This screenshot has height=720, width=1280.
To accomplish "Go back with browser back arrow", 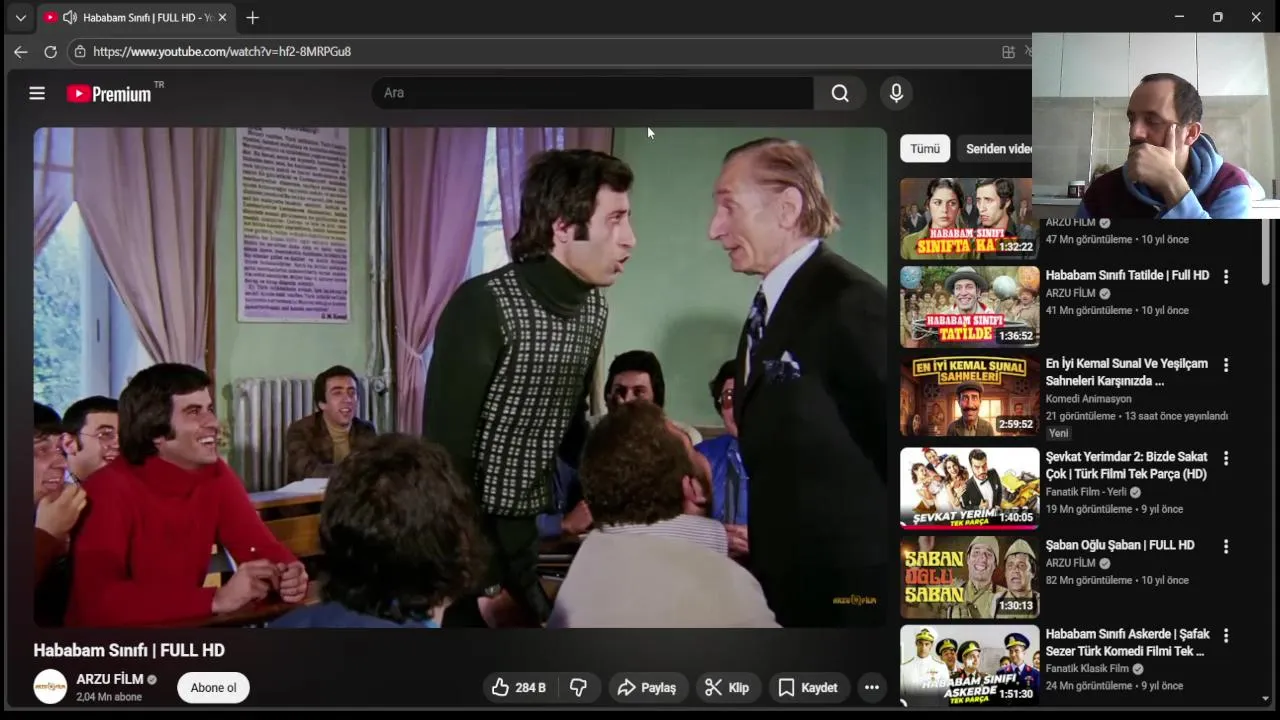I will (20, 51).
